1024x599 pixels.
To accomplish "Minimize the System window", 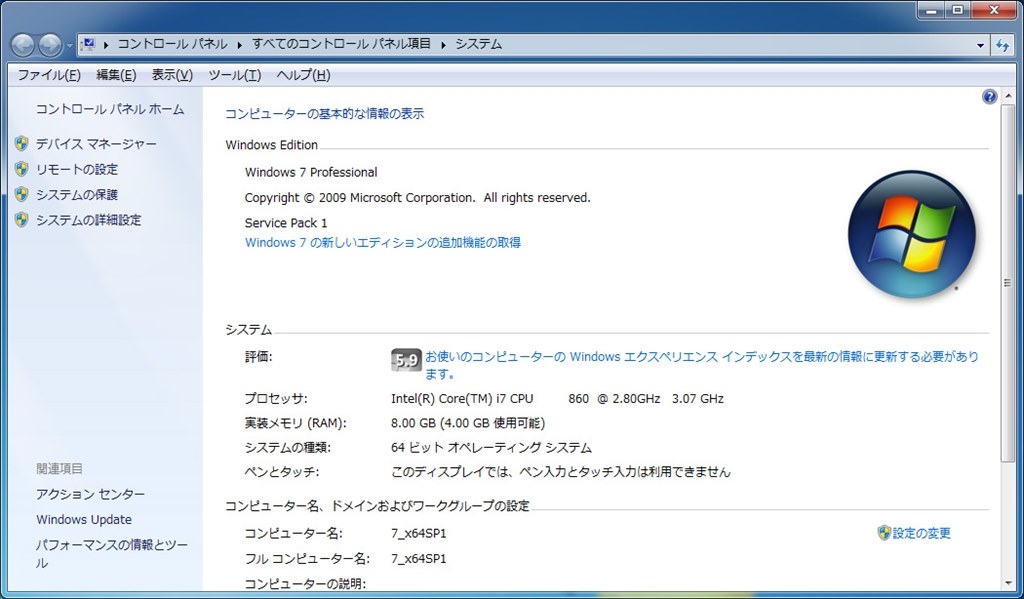I will pyautogui.click(x=931, y=10).
